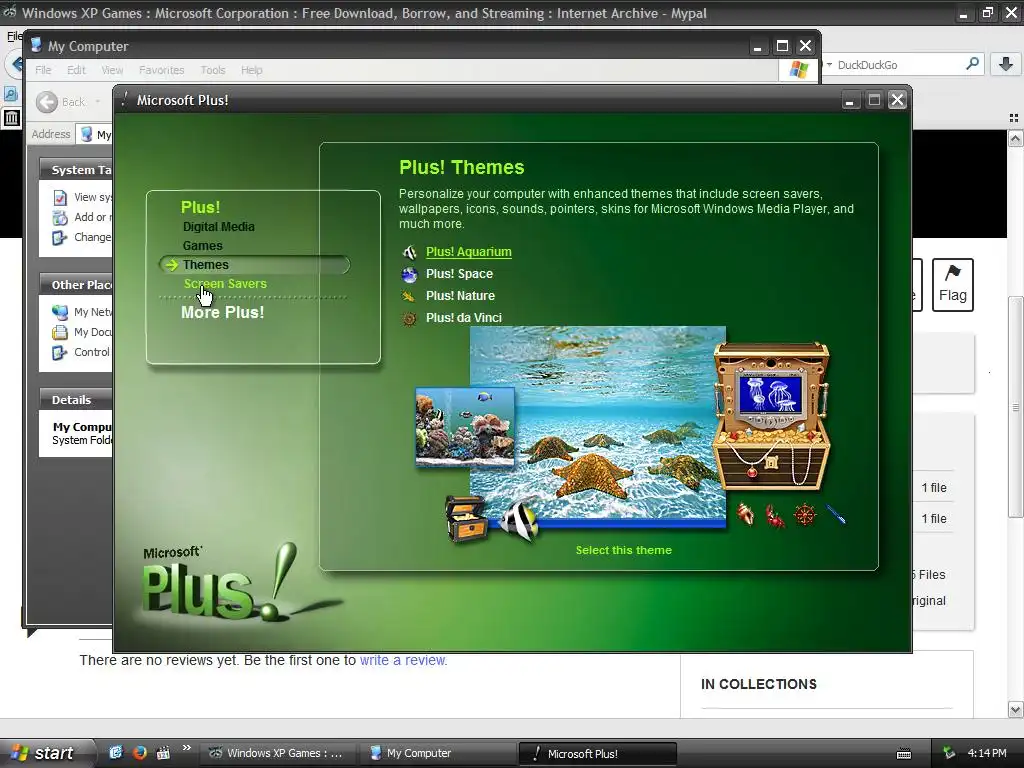Click the System Tasks panel header
This screenshot has width=1024, height=768.
(x=76, y=170)
